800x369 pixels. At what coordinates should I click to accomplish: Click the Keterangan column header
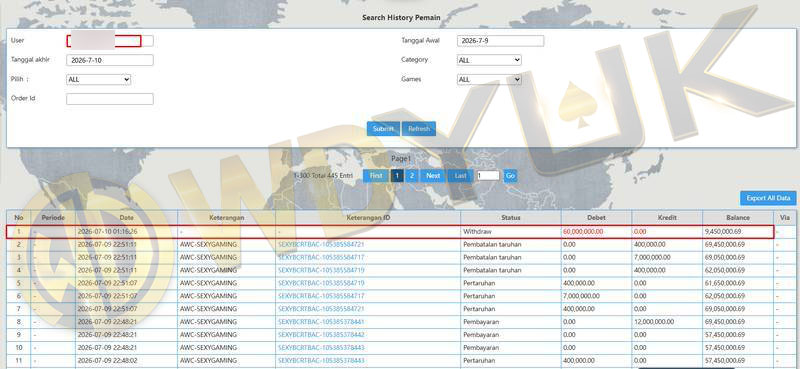227,217
